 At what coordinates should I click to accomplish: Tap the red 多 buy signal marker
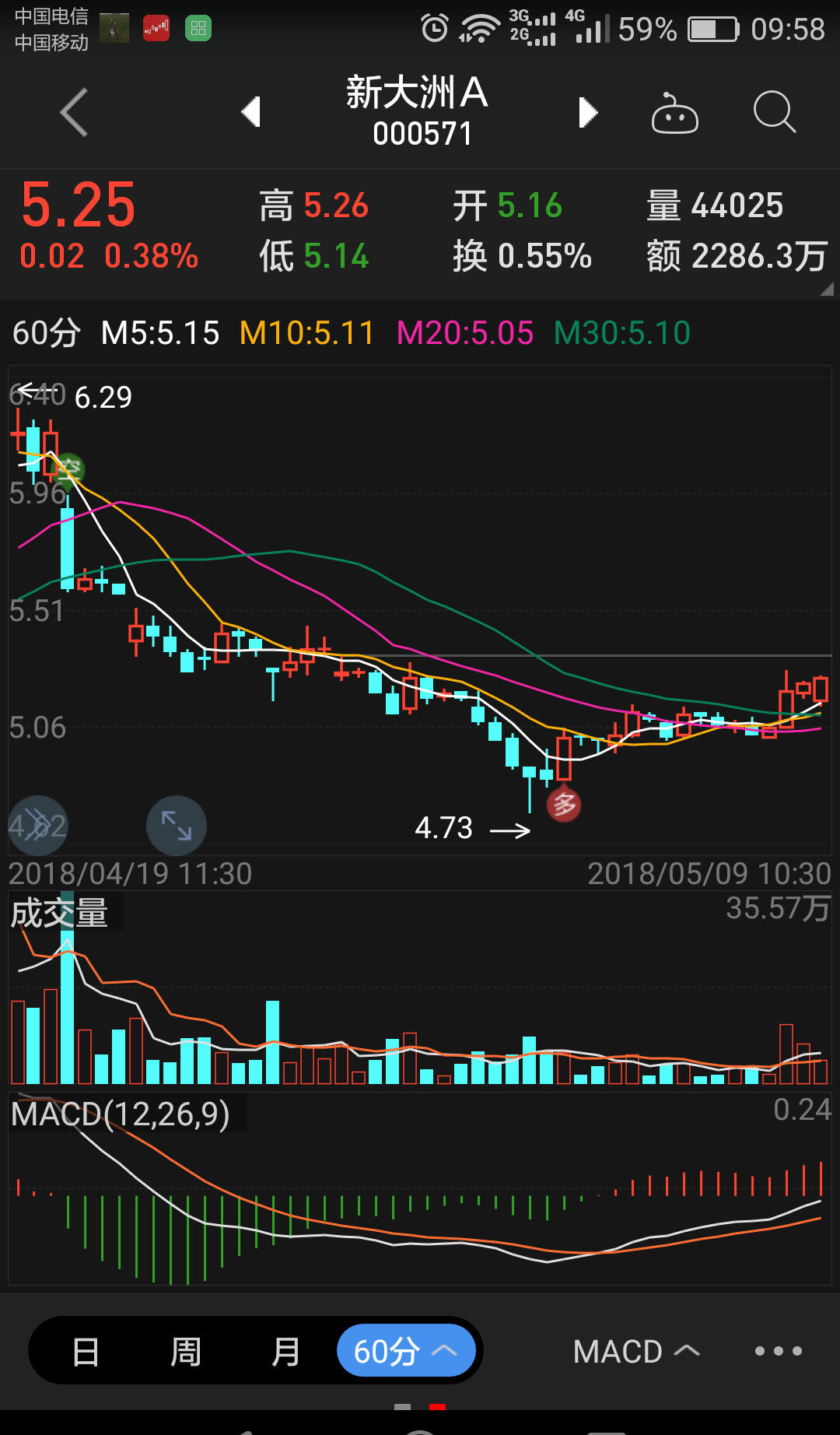(564, 805)
